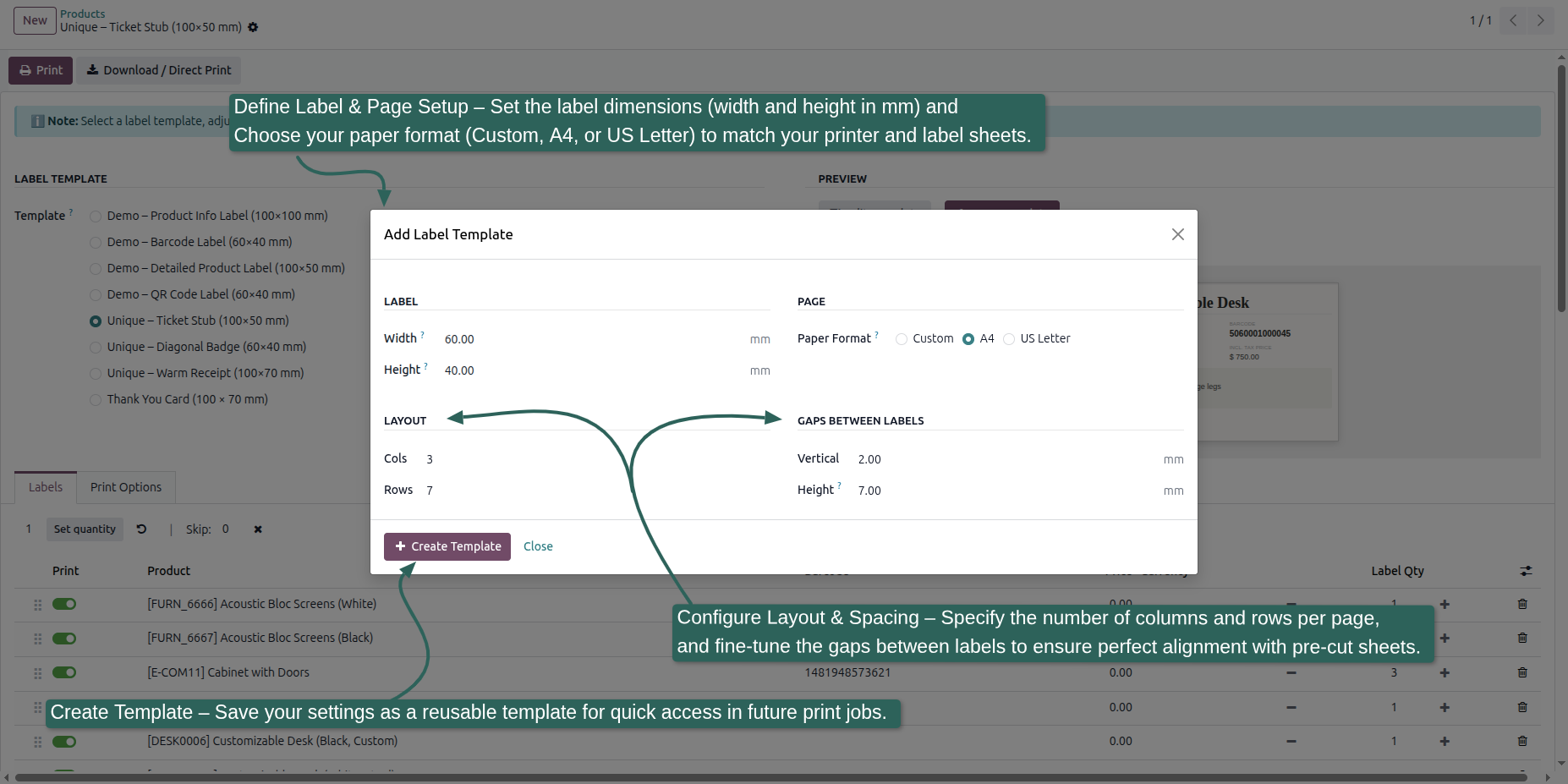This screenshot has width=1568, height=784.
Task: Select Unique – Diagonal Badge template
Action: coord(96,348)
